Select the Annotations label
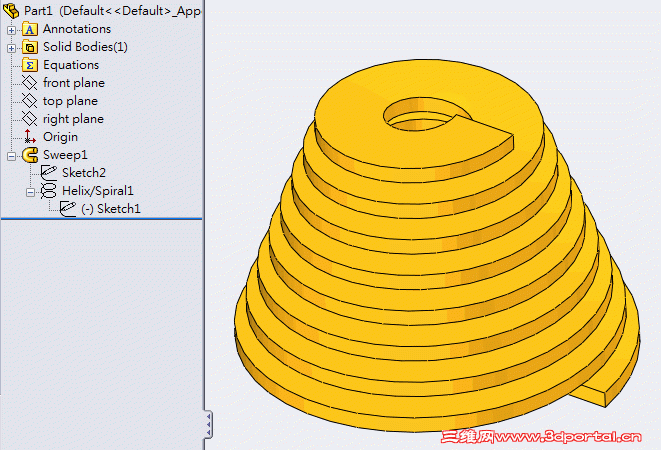 pyautogui.click(x=77, y=29)
